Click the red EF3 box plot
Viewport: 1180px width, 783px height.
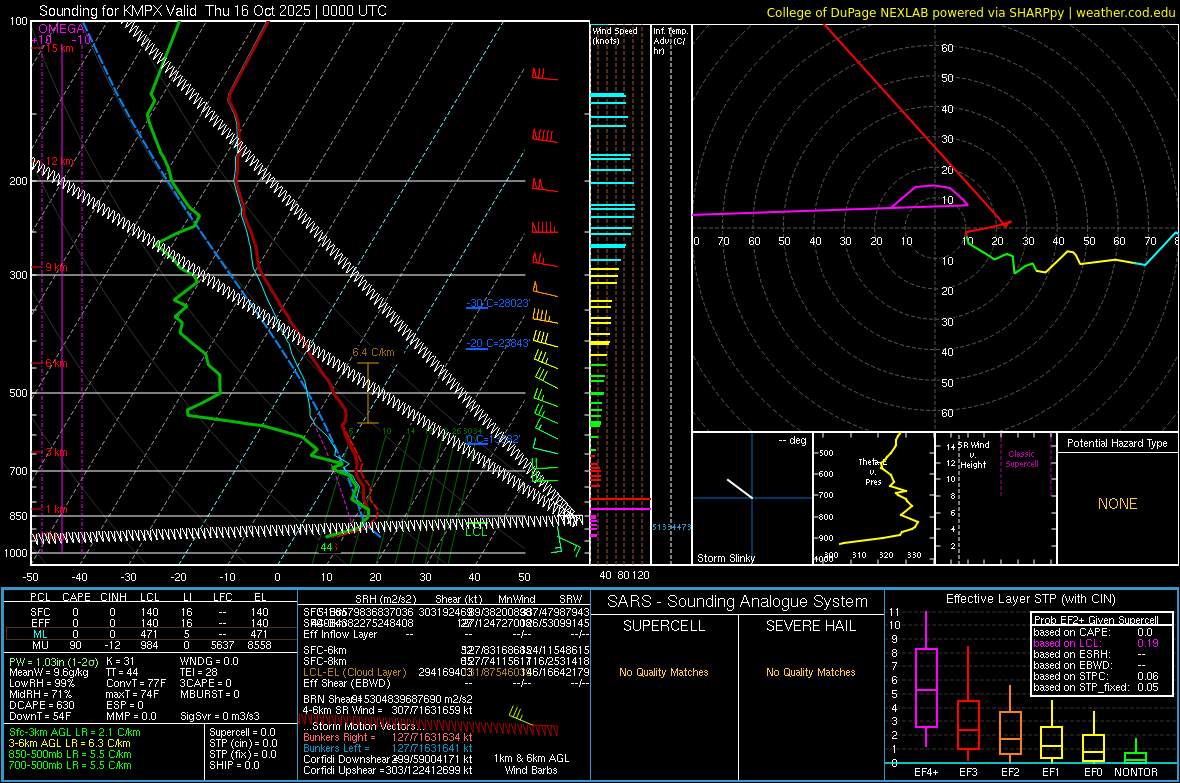[x=968, y=723]
